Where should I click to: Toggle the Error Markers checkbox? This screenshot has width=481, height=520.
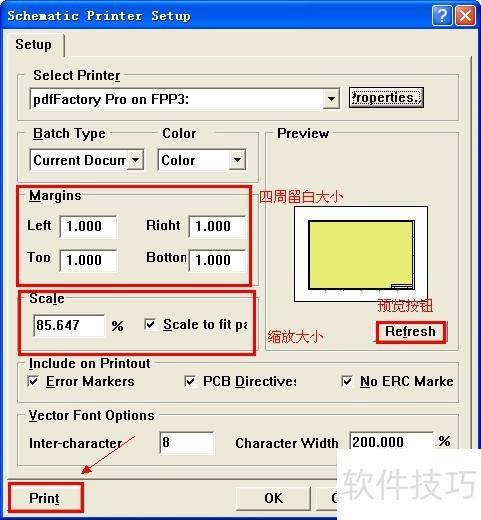(x=33, y=381)
